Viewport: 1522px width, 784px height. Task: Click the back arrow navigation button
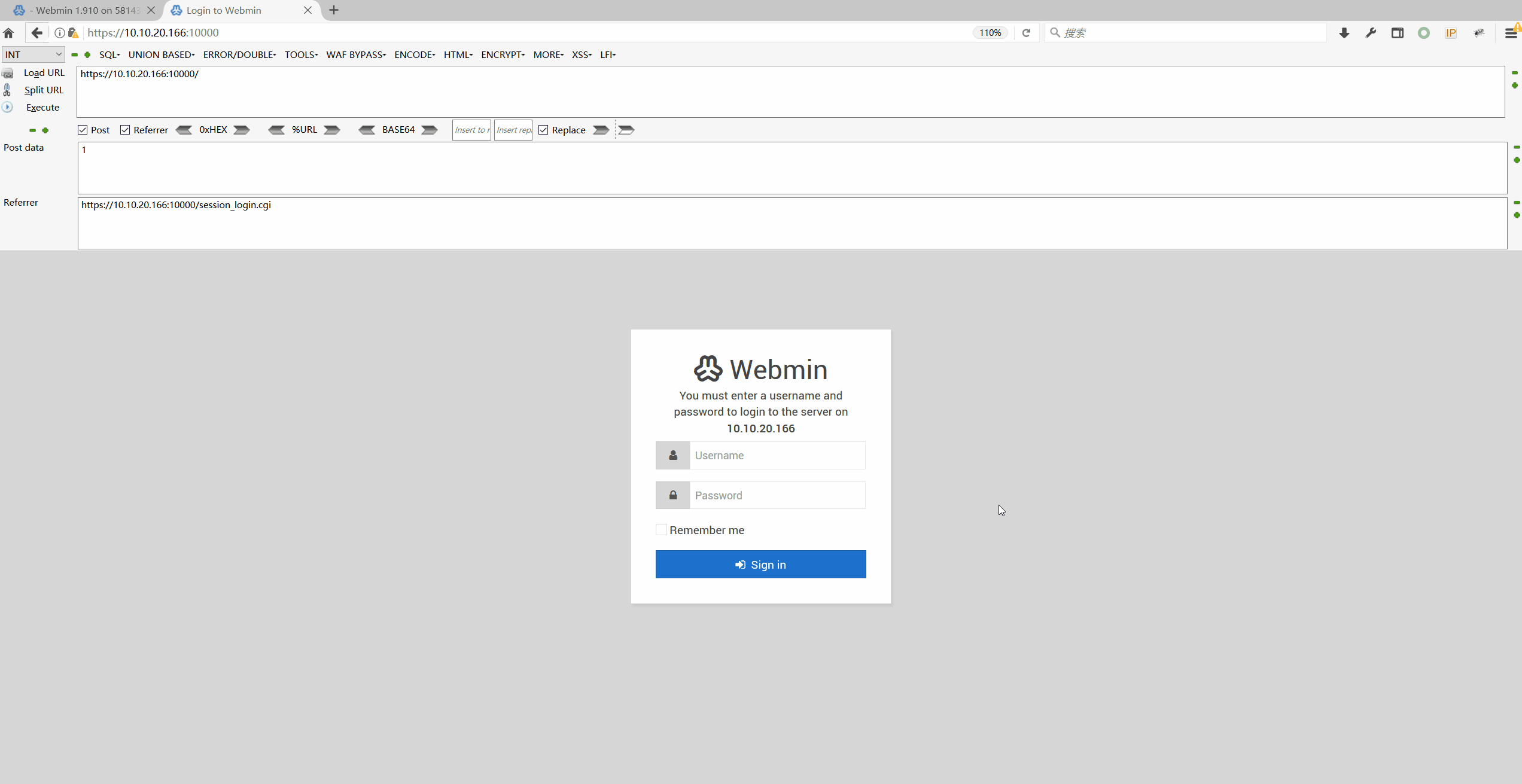click(x=37, y=33)
